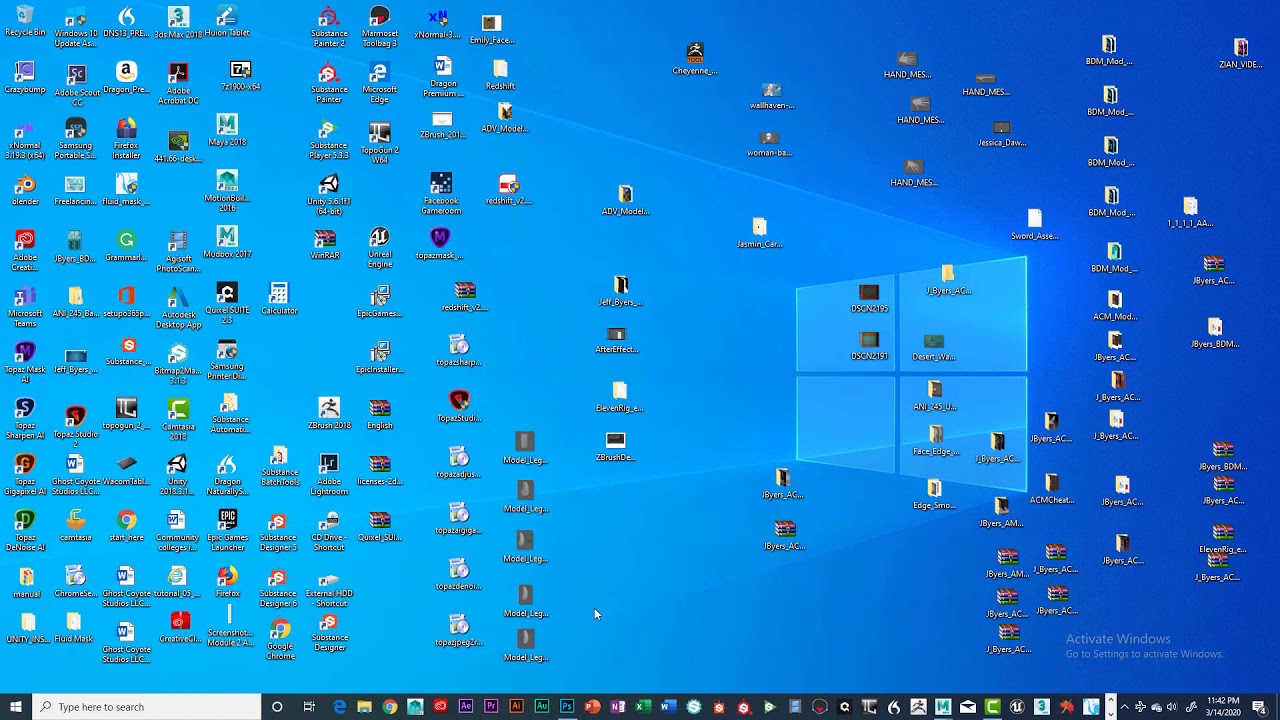Open the taskbar clock showing 11:42 PM
This screenshot has height=720, width=1280.
(x=1224, y=707)
